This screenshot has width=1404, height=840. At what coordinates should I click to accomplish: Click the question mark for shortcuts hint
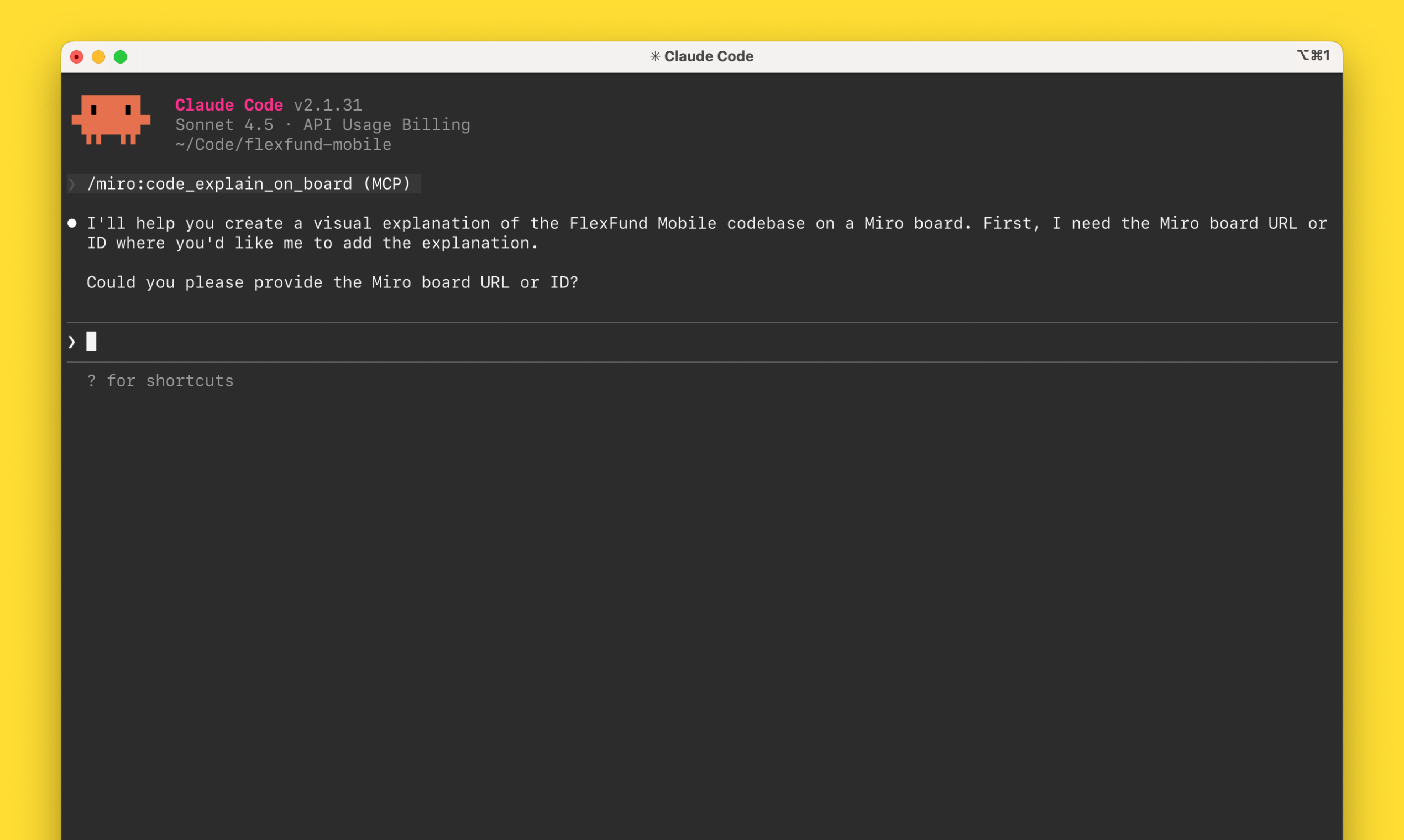(x=92, y=380)
